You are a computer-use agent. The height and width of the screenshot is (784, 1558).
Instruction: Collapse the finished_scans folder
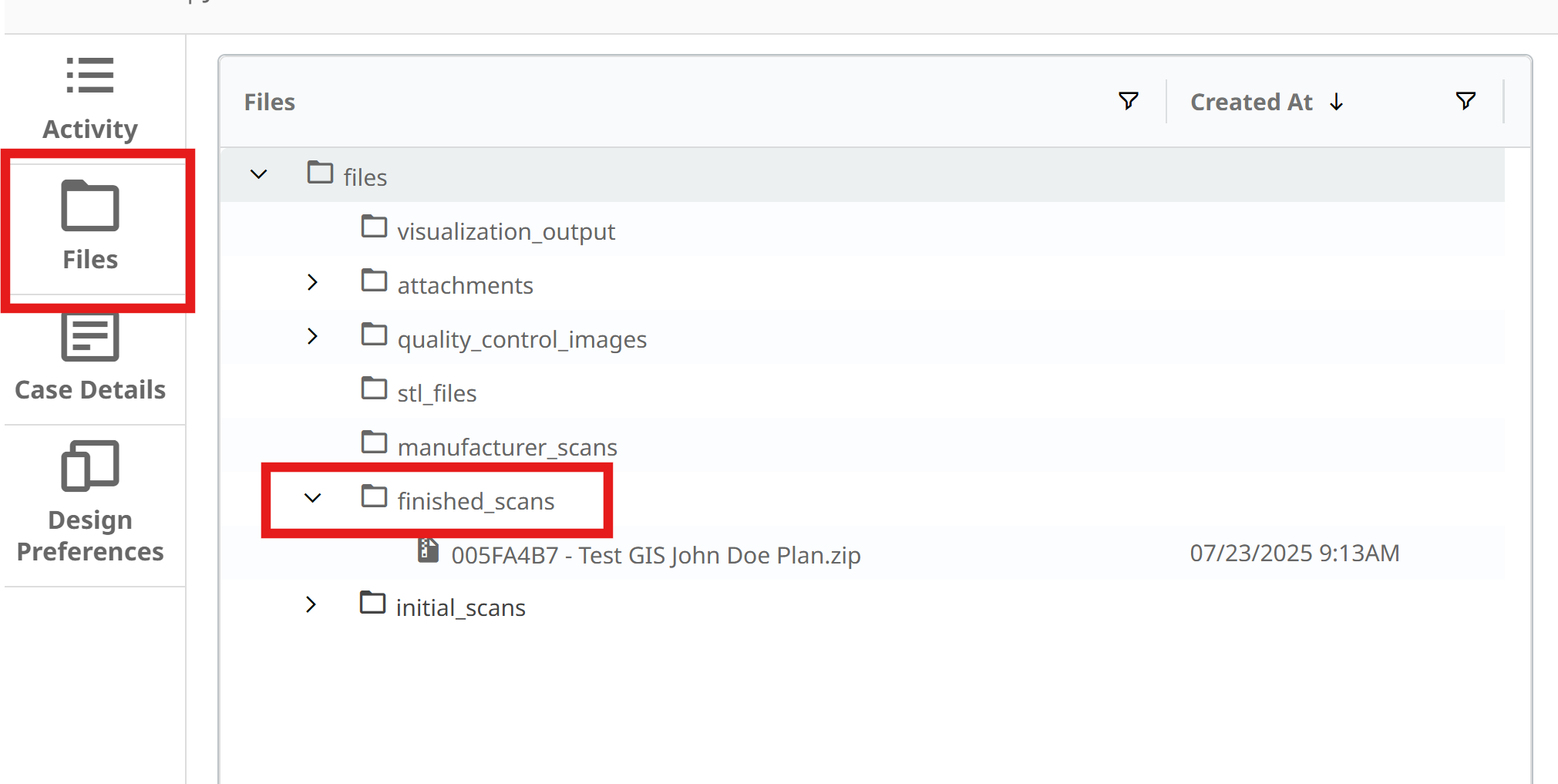[312, 499]
